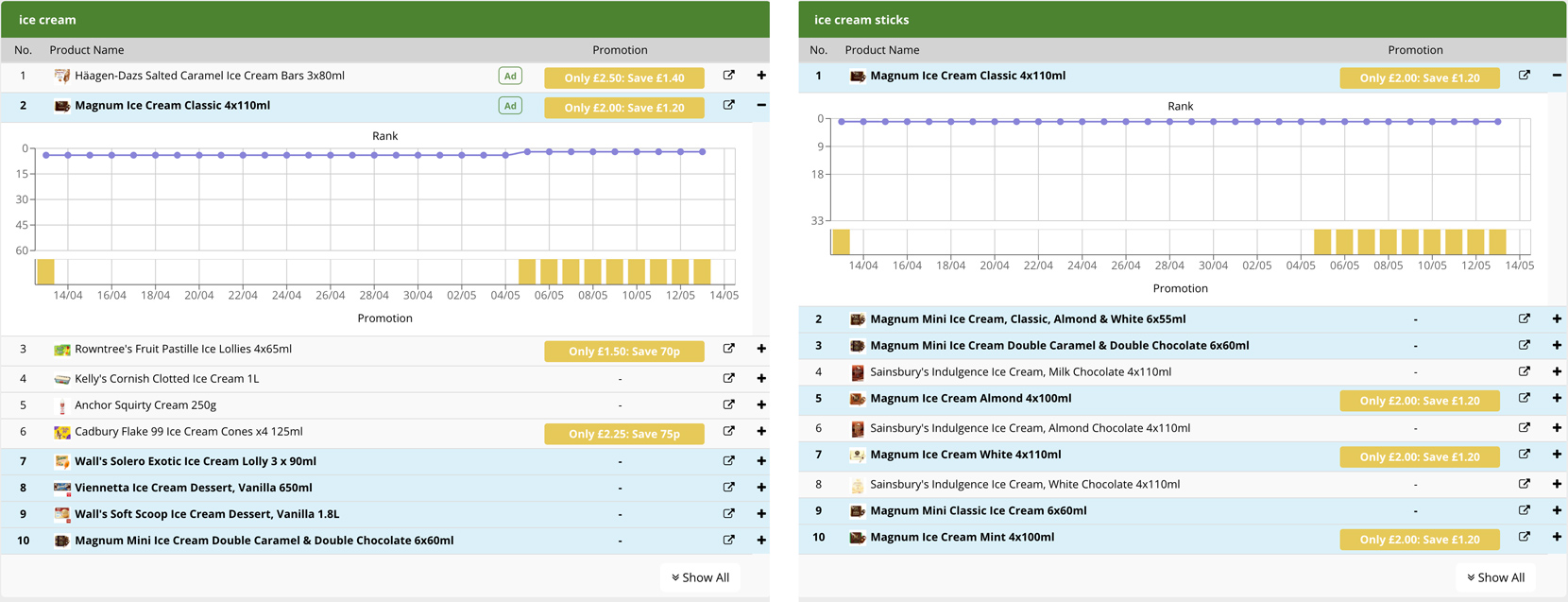Viewport: 1568px width, 602px height.
Task: Open external link for Magnum Mini Classic 6x60ml
Action: click(x=1524, y=510)
